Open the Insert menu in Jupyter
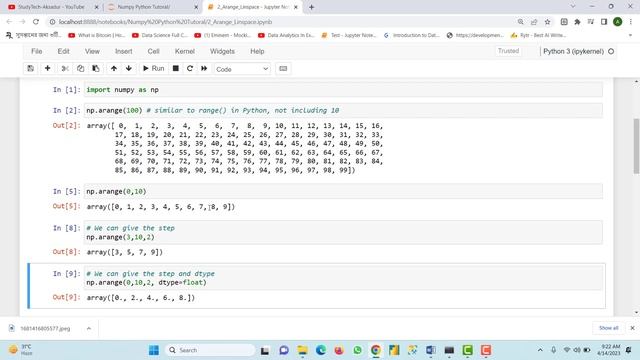Viewport: 640px width, 360px height. coord(124,51)
